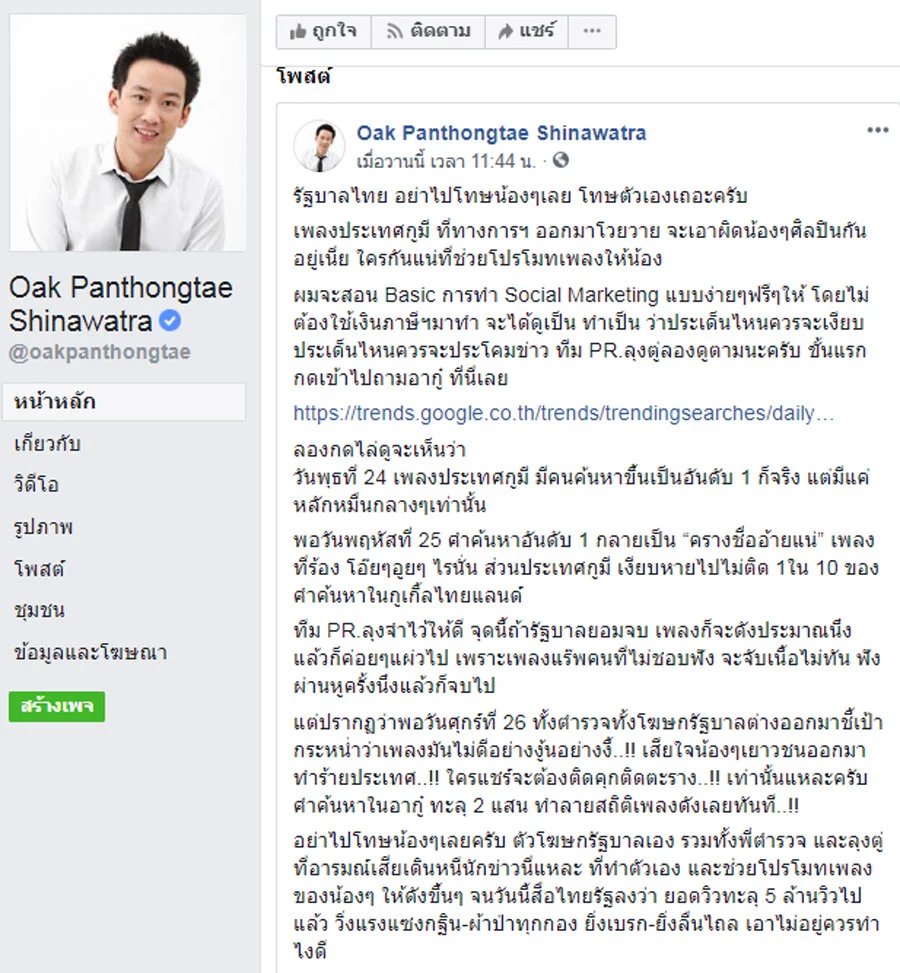900x973 pixels.
Task: Open รูปภาพ in the sidebar
Action: [x=43, y=527]
